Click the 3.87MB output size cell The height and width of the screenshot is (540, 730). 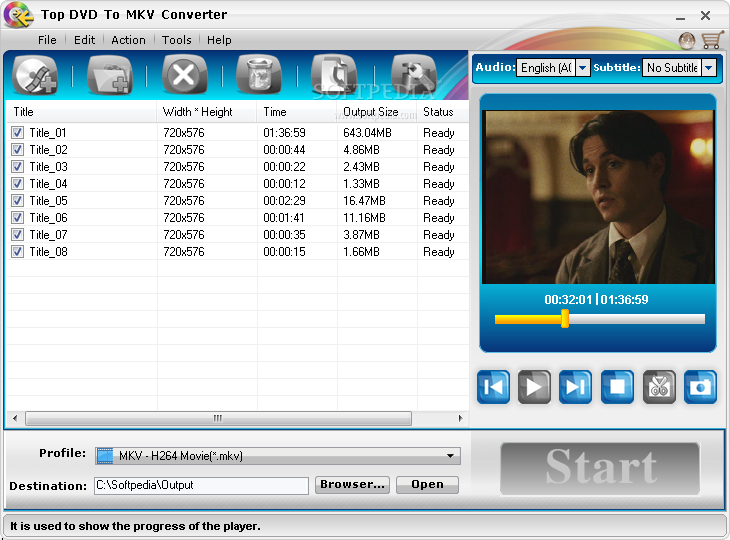(x=361, y=235)
